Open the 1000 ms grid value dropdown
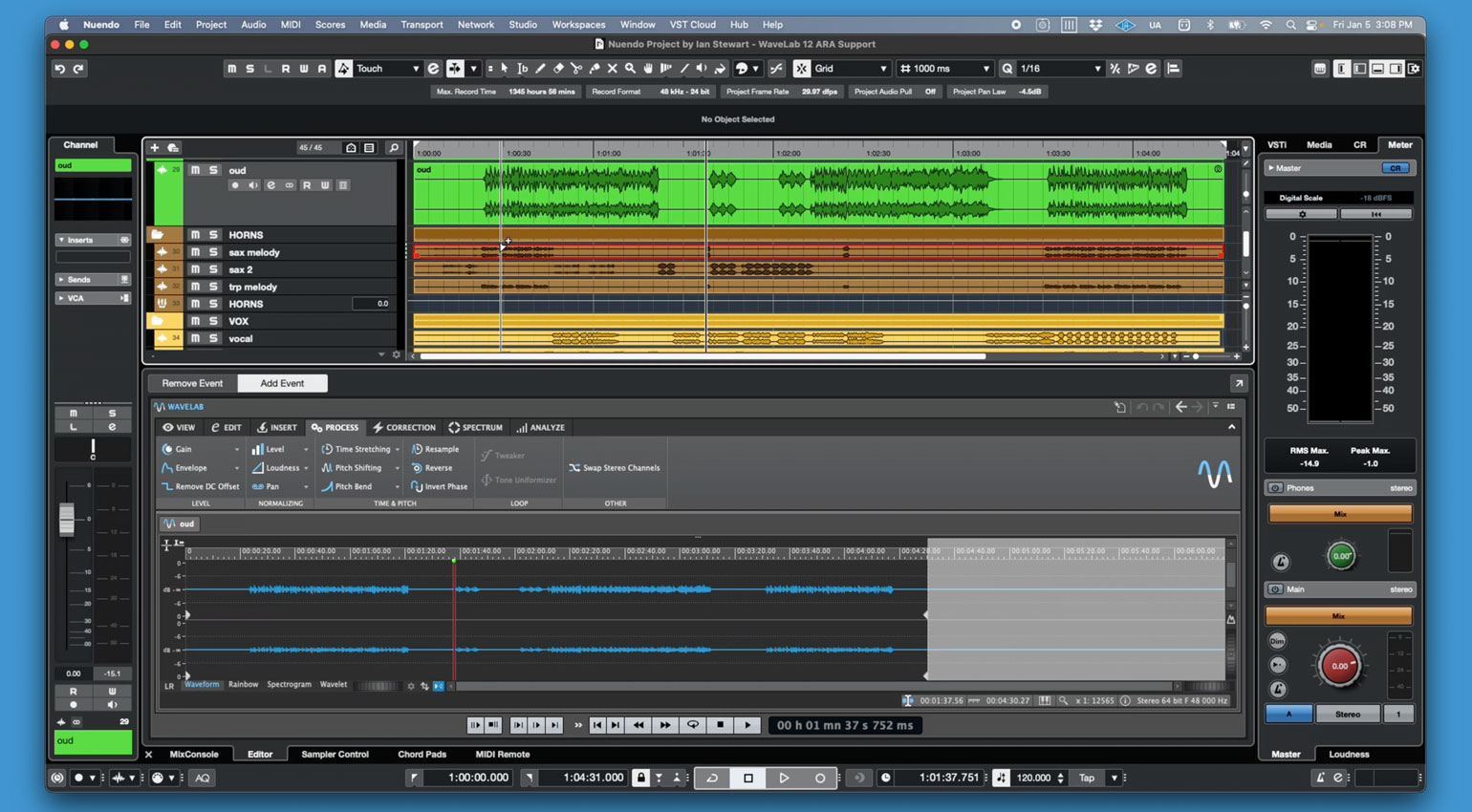 click(x=985, y=69)
